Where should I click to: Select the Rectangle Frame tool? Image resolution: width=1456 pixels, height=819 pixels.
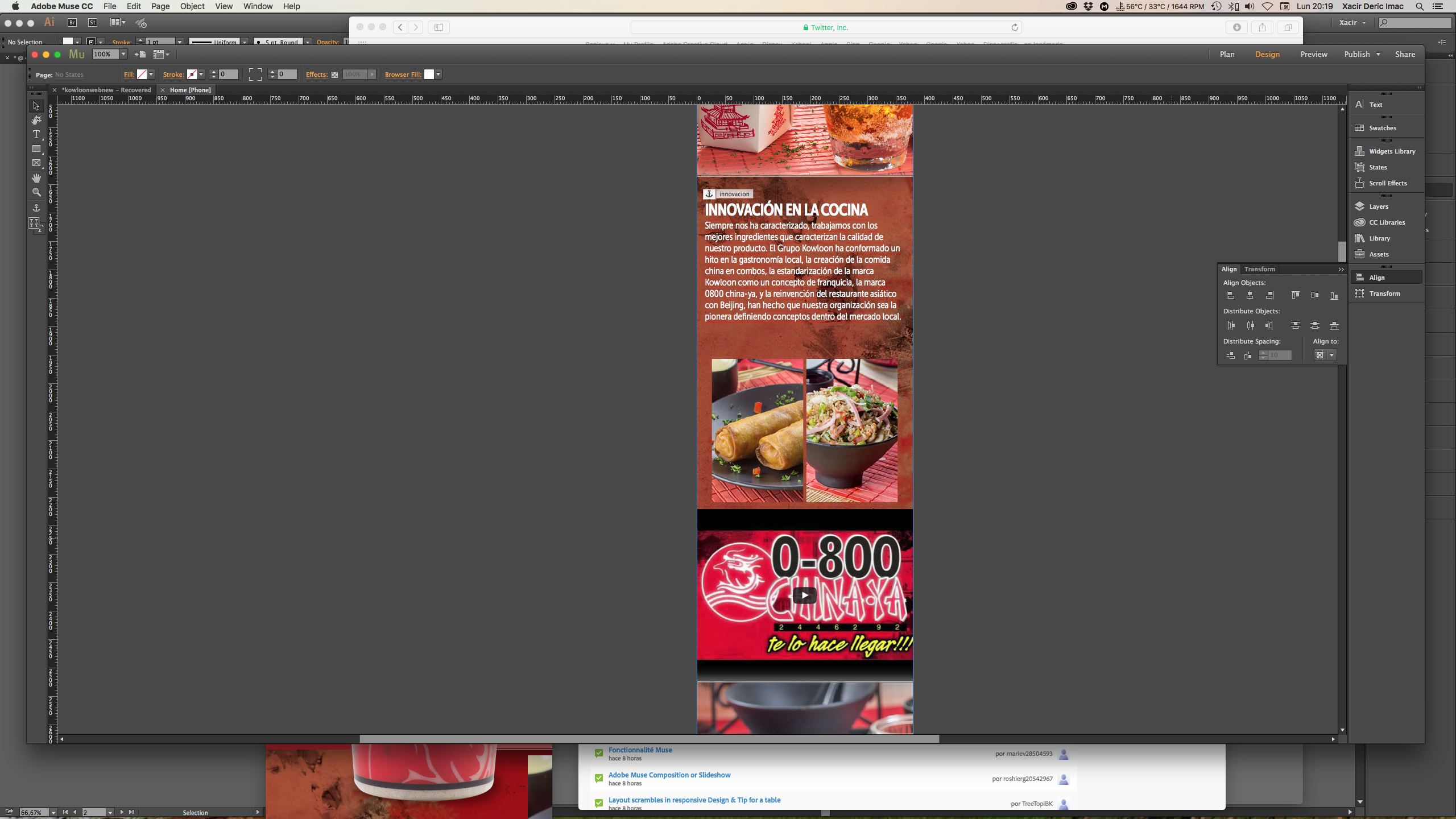pos(36,163)
